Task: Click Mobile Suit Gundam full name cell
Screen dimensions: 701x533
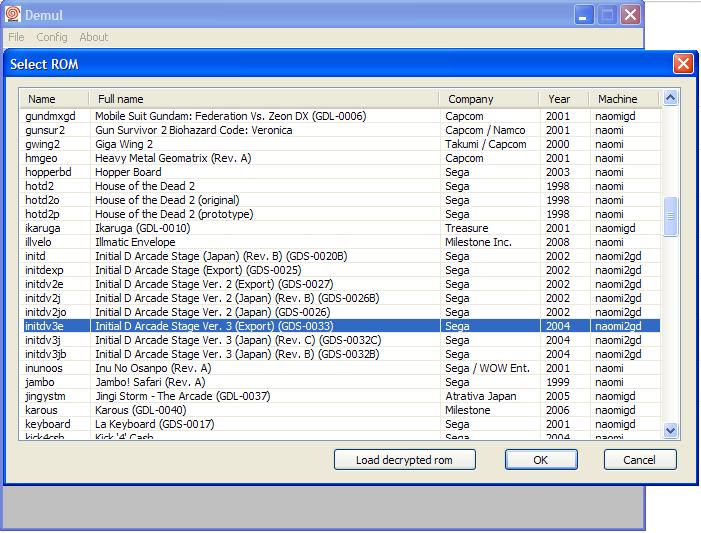Action: point(231,116)
